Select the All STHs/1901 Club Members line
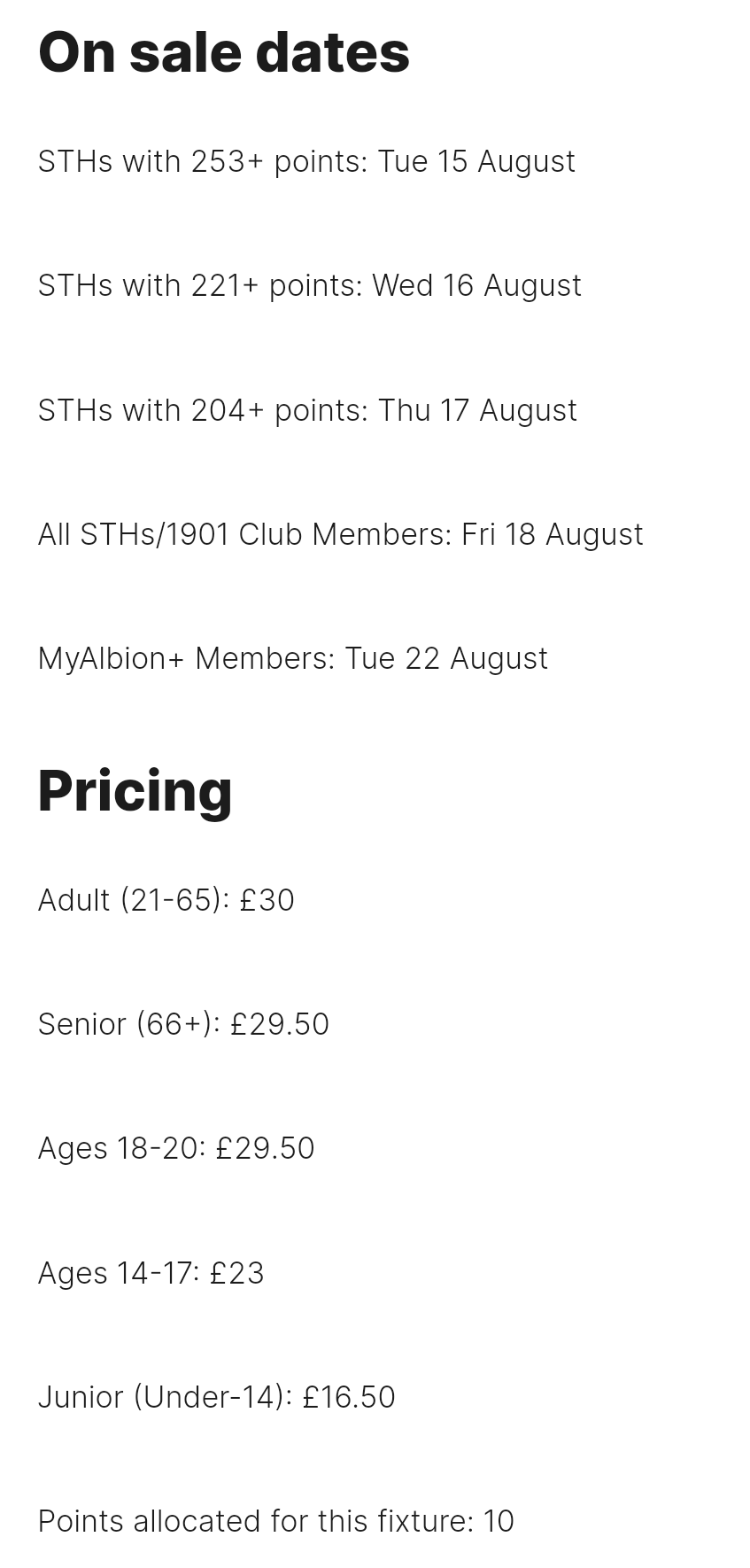Screen dimensions: 750x1568 pos(341,535)
